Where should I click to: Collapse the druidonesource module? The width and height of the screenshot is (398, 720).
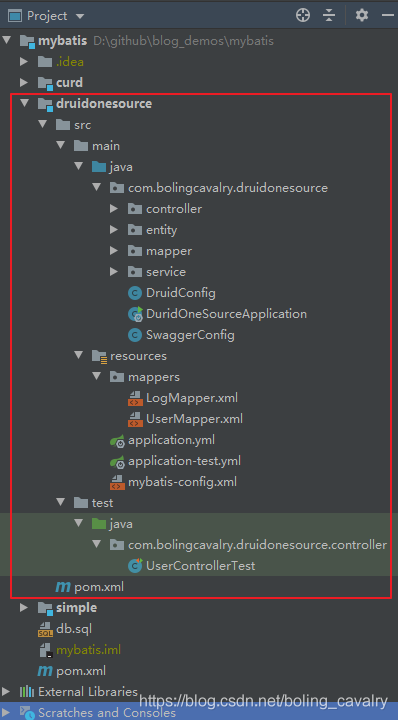point(24,103)
